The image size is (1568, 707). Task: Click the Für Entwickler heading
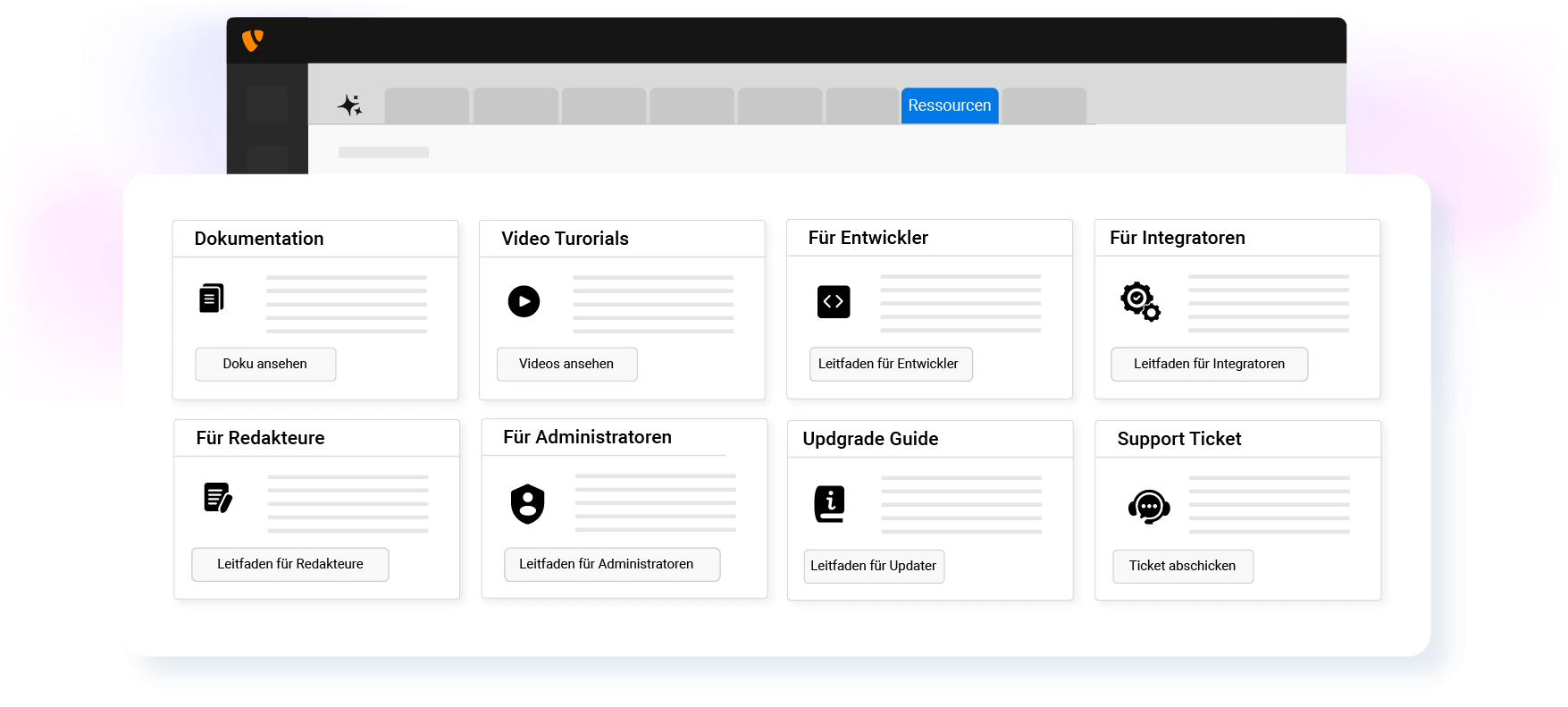pos(868,238)
